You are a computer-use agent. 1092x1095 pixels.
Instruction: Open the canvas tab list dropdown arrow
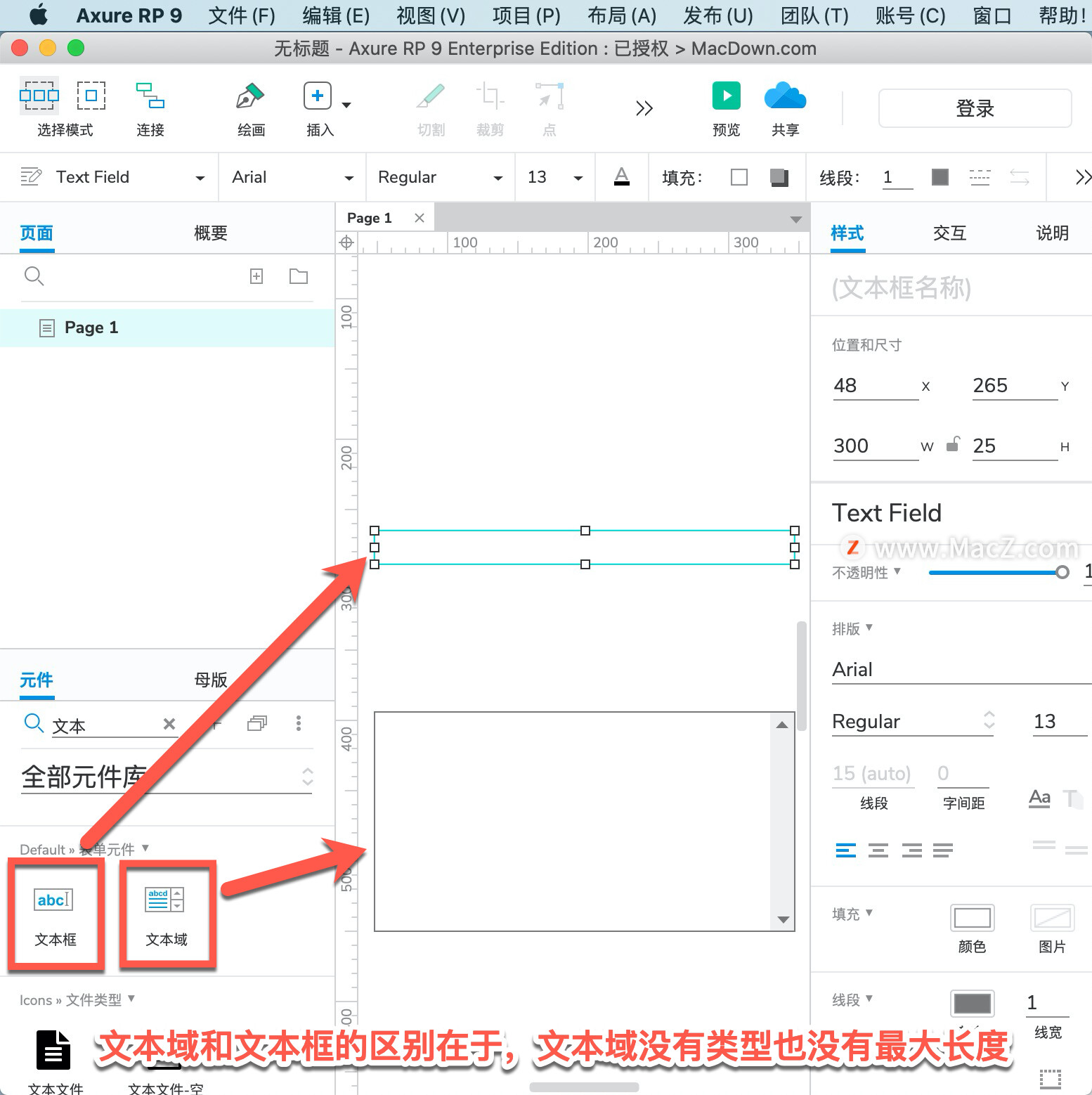click(x=796, y=220)
